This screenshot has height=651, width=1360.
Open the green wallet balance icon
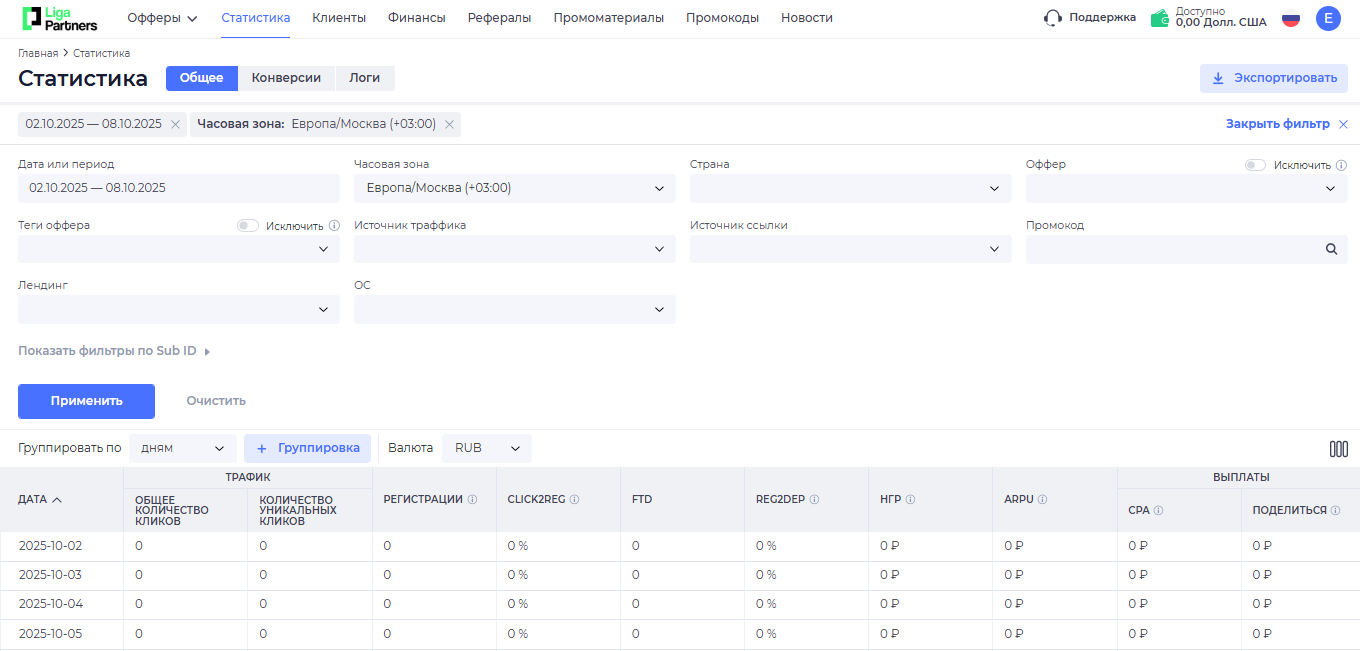coord(1160,18)
